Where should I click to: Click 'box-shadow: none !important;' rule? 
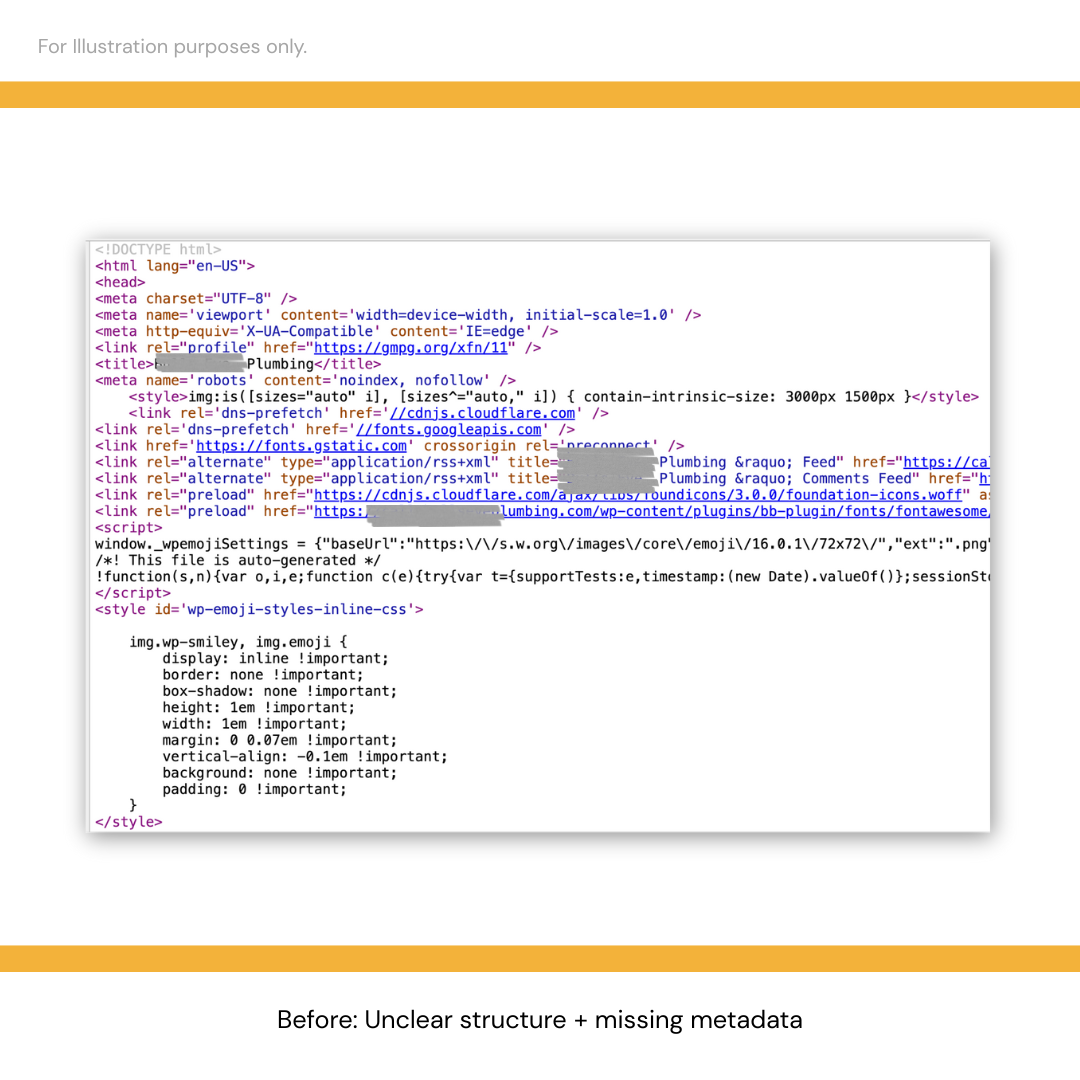[280, 692]
